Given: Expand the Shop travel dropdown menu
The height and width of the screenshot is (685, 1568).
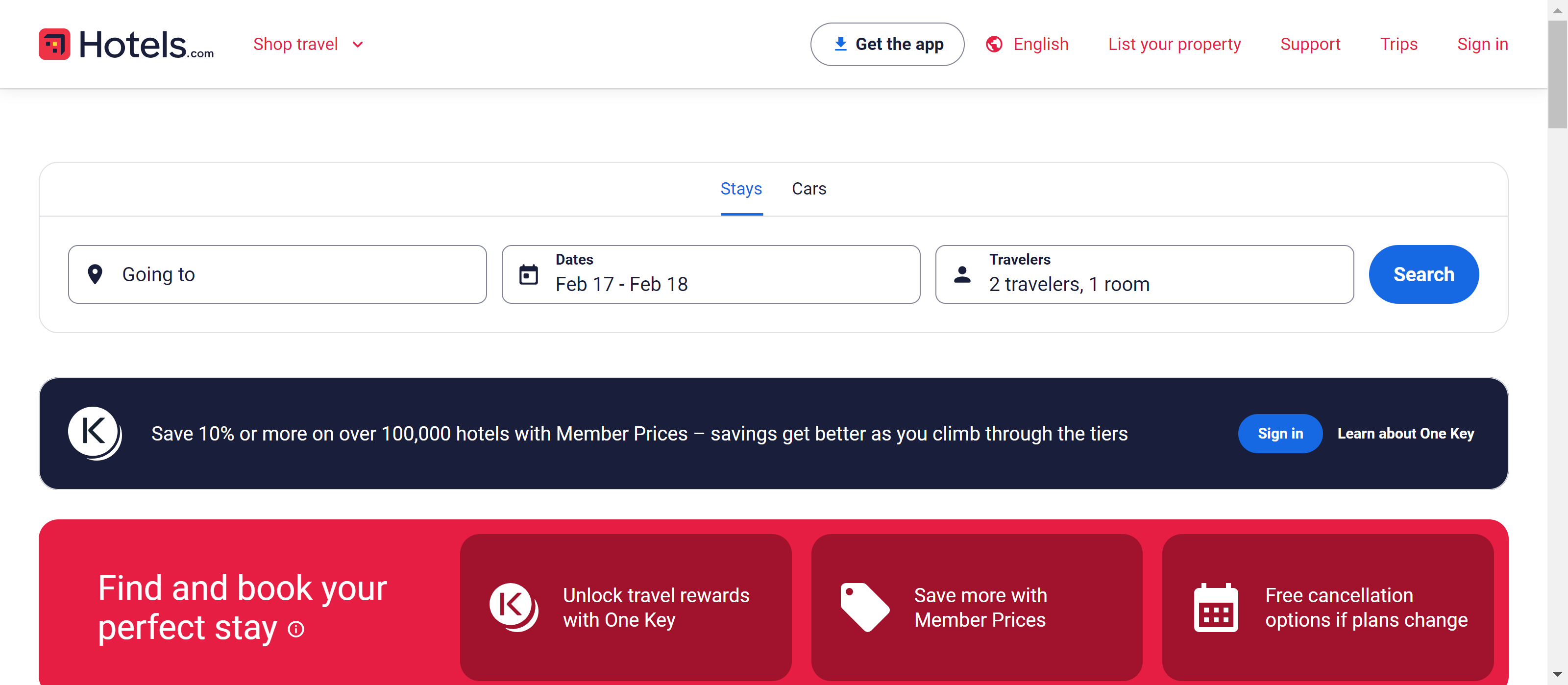Looking at the screenshot, I should coord(308,45).
